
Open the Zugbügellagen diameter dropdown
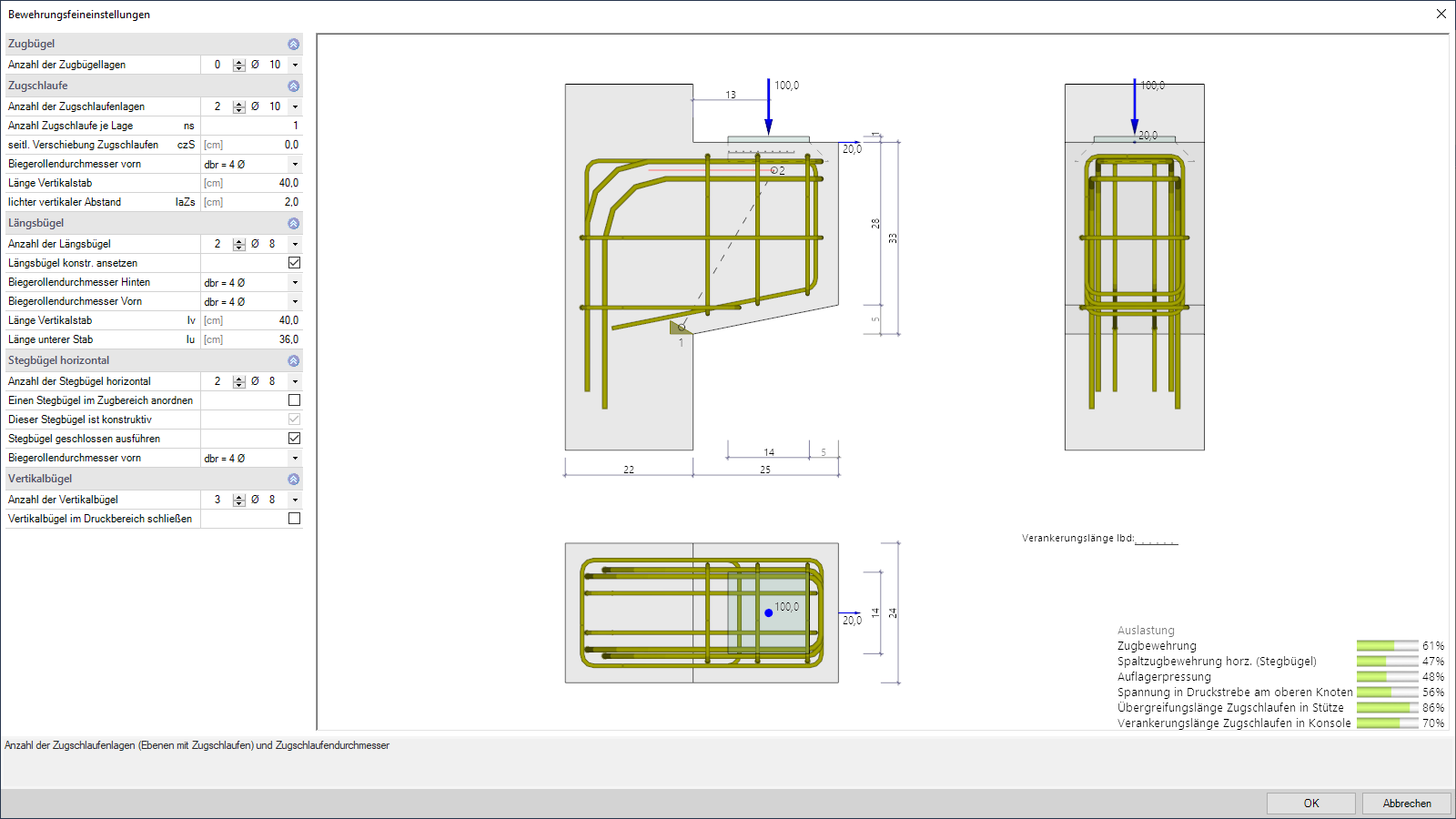point(295,65)
